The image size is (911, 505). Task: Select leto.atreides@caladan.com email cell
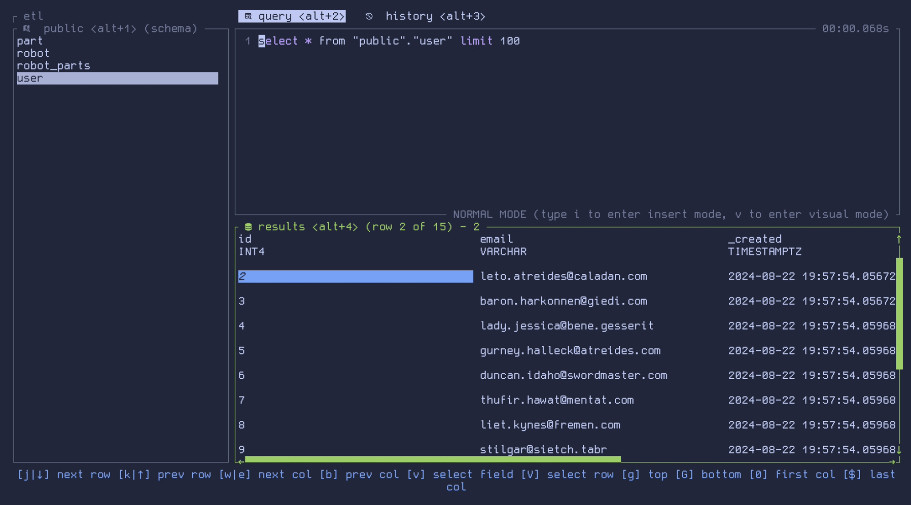point(564,277)
